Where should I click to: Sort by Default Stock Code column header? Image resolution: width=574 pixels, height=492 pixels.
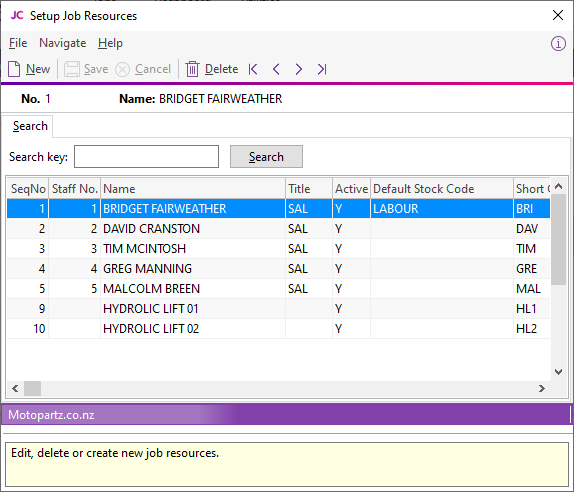[x=442, y=189]
